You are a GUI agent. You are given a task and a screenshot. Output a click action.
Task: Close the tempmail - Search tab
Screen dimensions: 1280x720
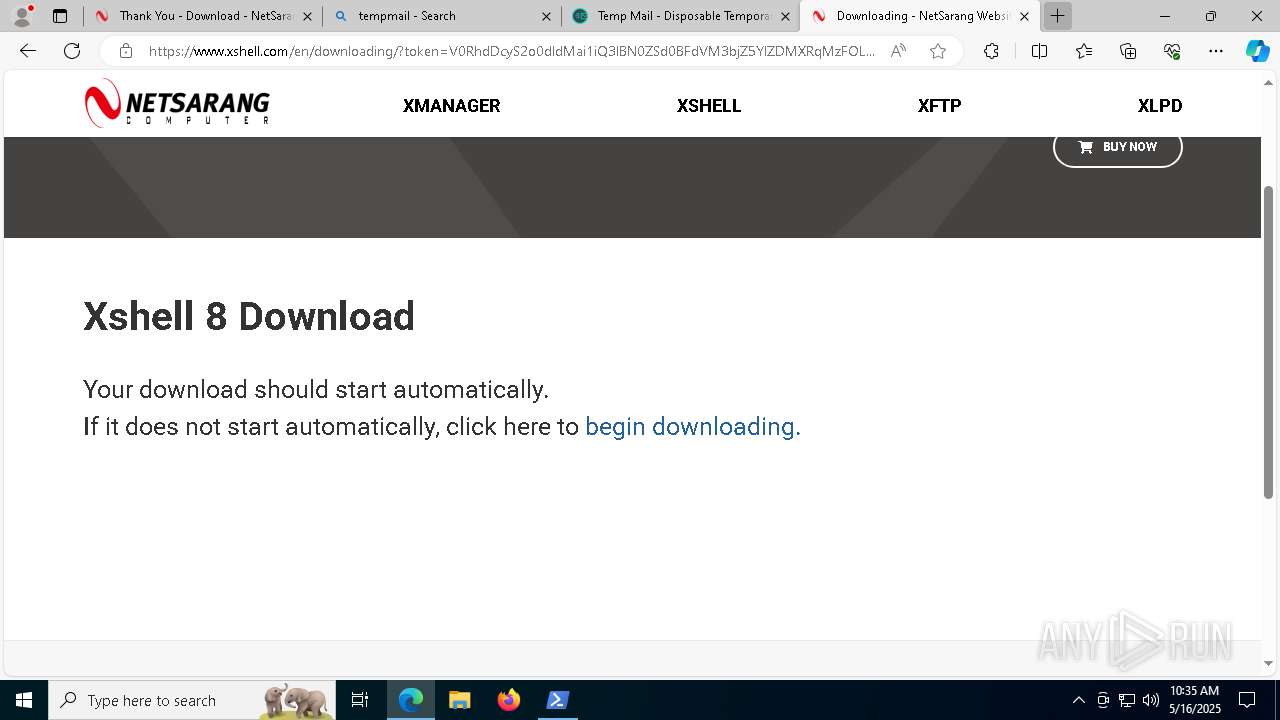pos(546,16)
